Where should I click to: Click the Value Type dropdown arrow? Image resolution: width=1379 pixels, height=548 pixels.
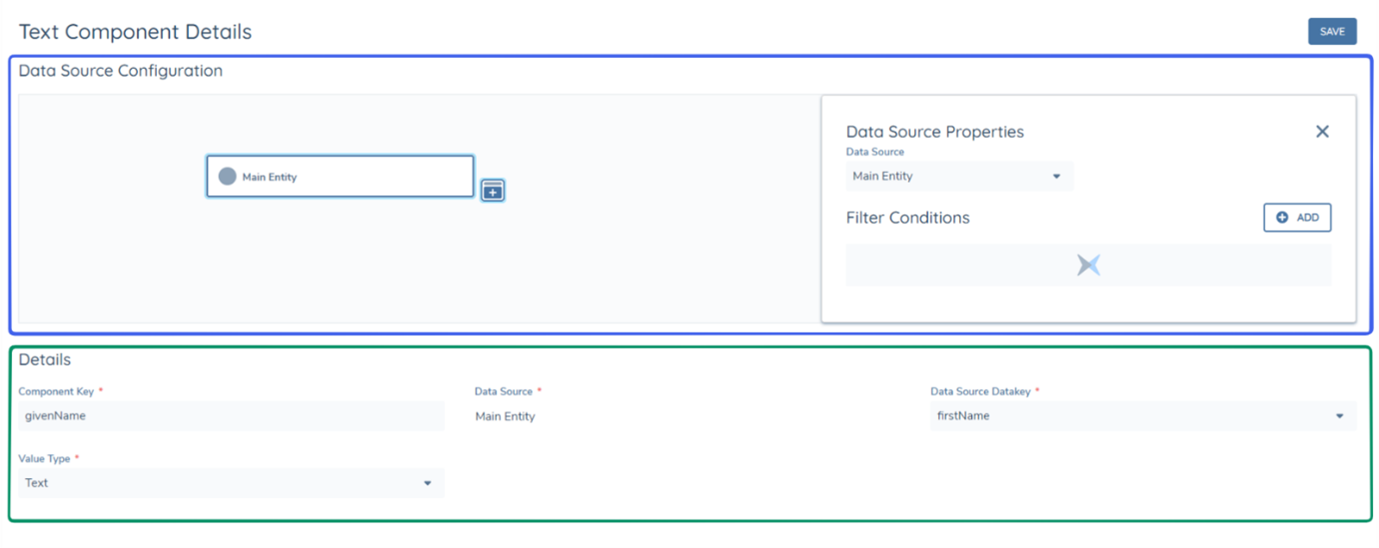coord(427,483)
